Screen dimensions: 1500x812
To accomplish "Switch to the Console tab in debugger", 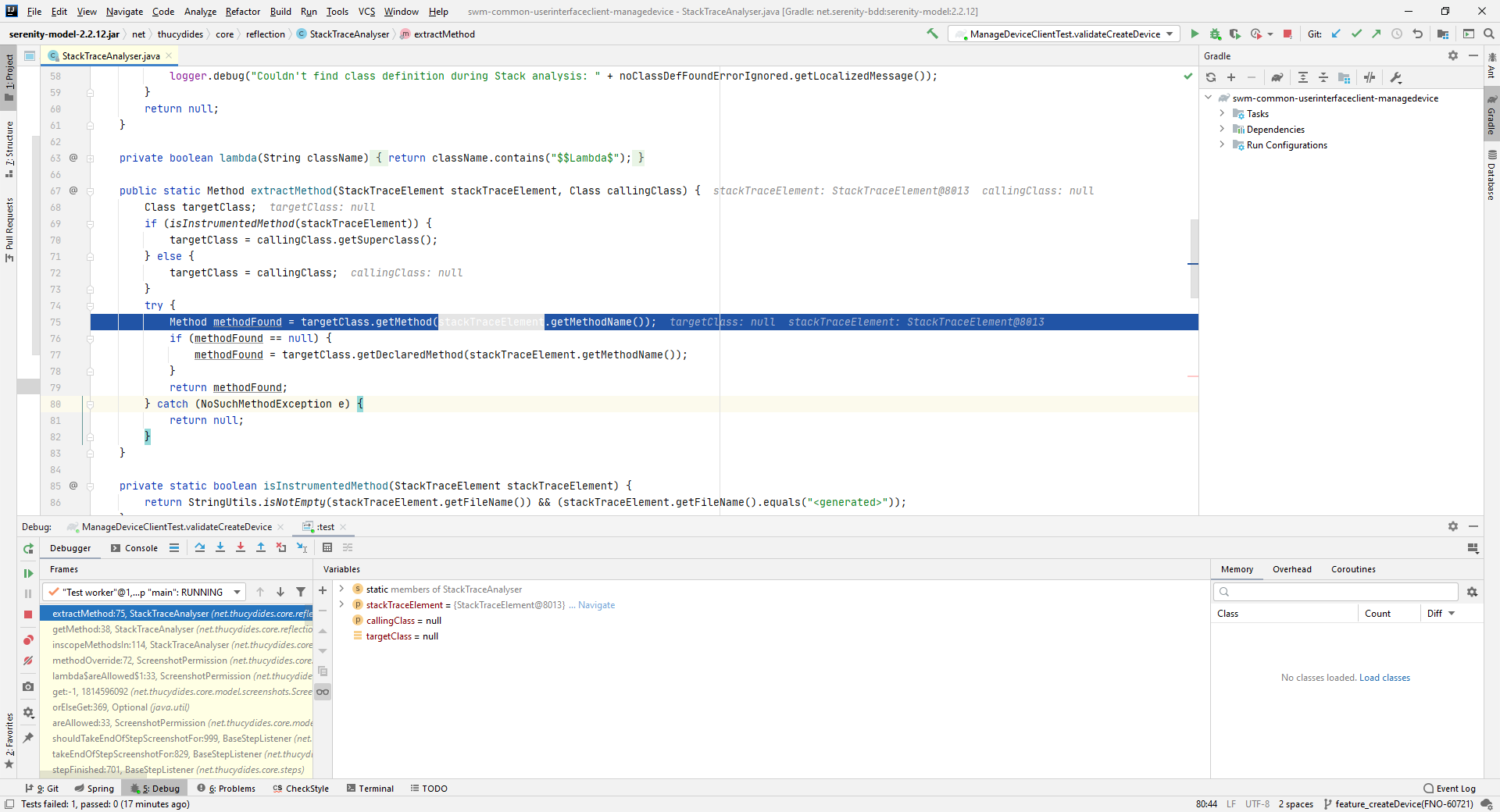I will 134,548.
